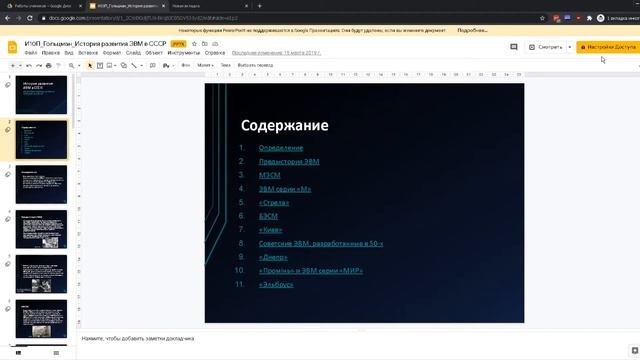The height and width of the screenshot is (360, 640).
Task: Click the insert image icon
Action: click(109, 65)
